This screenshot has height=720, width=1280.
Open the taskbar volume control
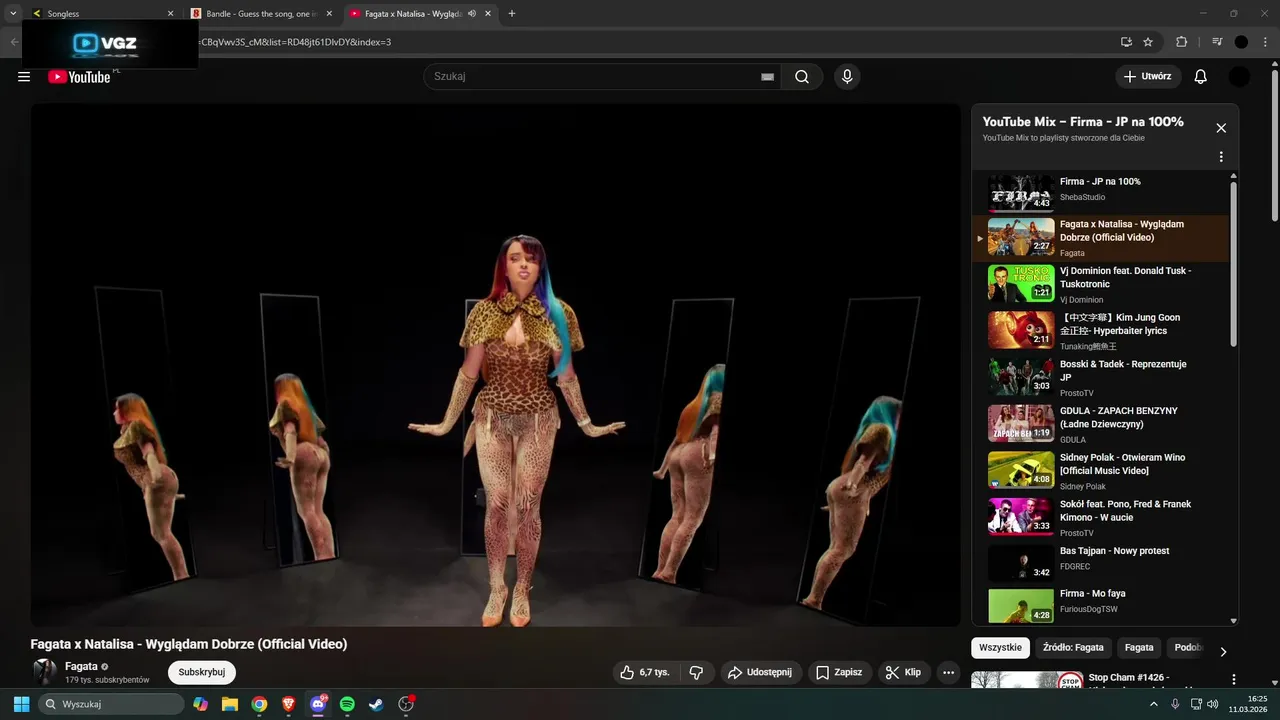pyautogui.click(x=1213, y=704)
